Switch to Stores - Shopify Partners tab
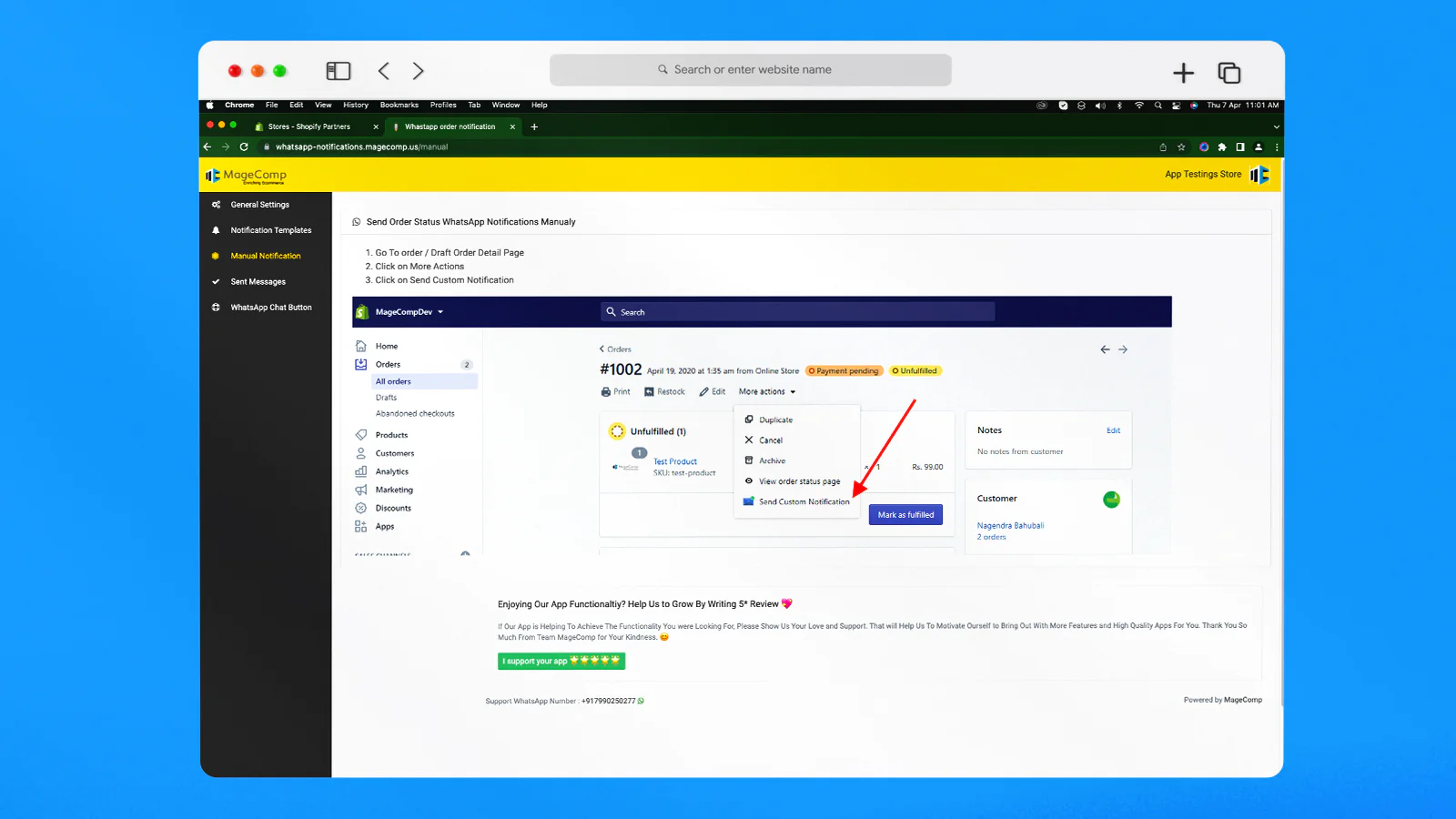Screen dimensions: 1456x819 [309, 126]
